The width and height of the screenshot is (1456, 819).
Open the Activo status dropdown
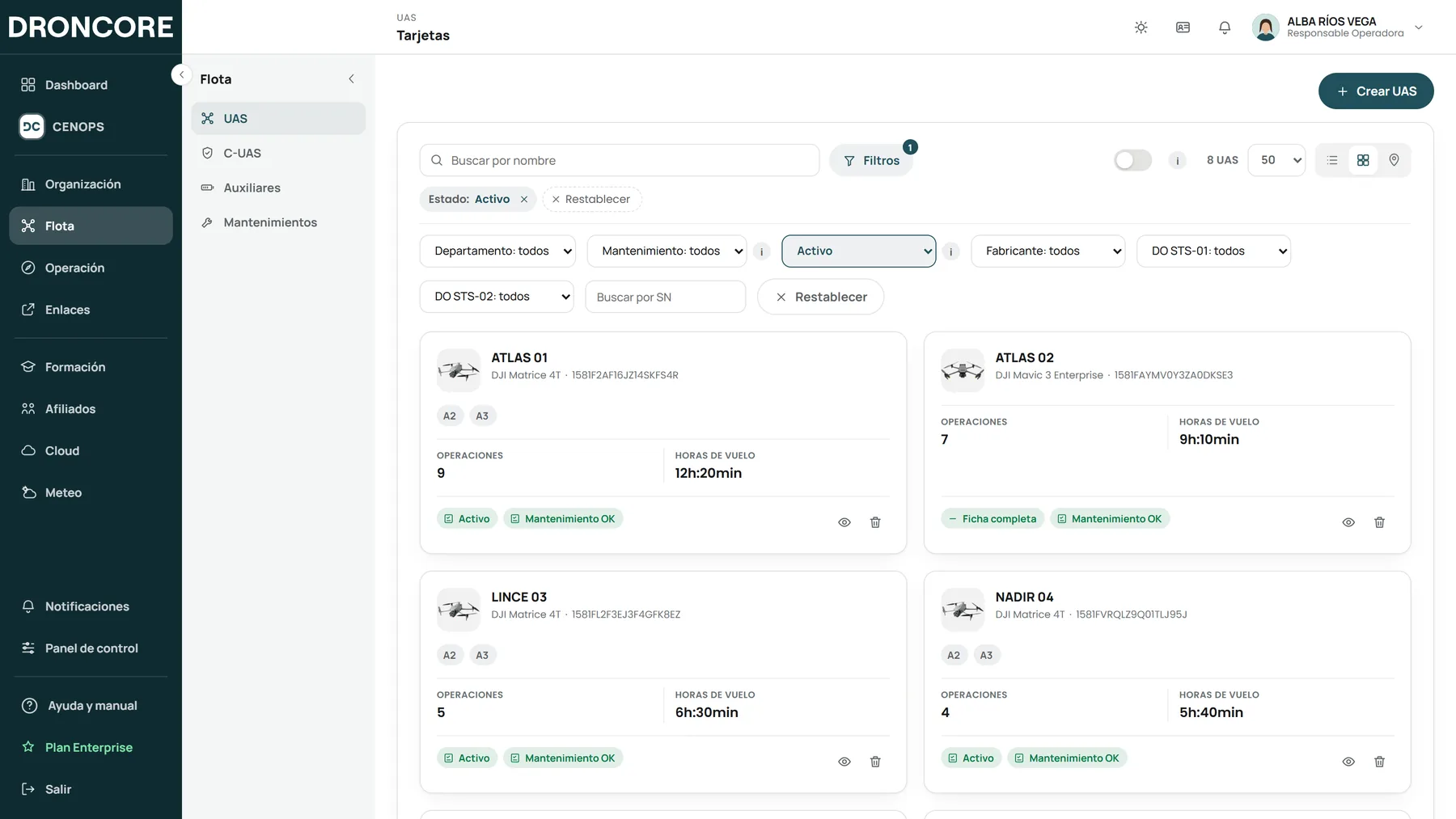(x=859, y=251)
